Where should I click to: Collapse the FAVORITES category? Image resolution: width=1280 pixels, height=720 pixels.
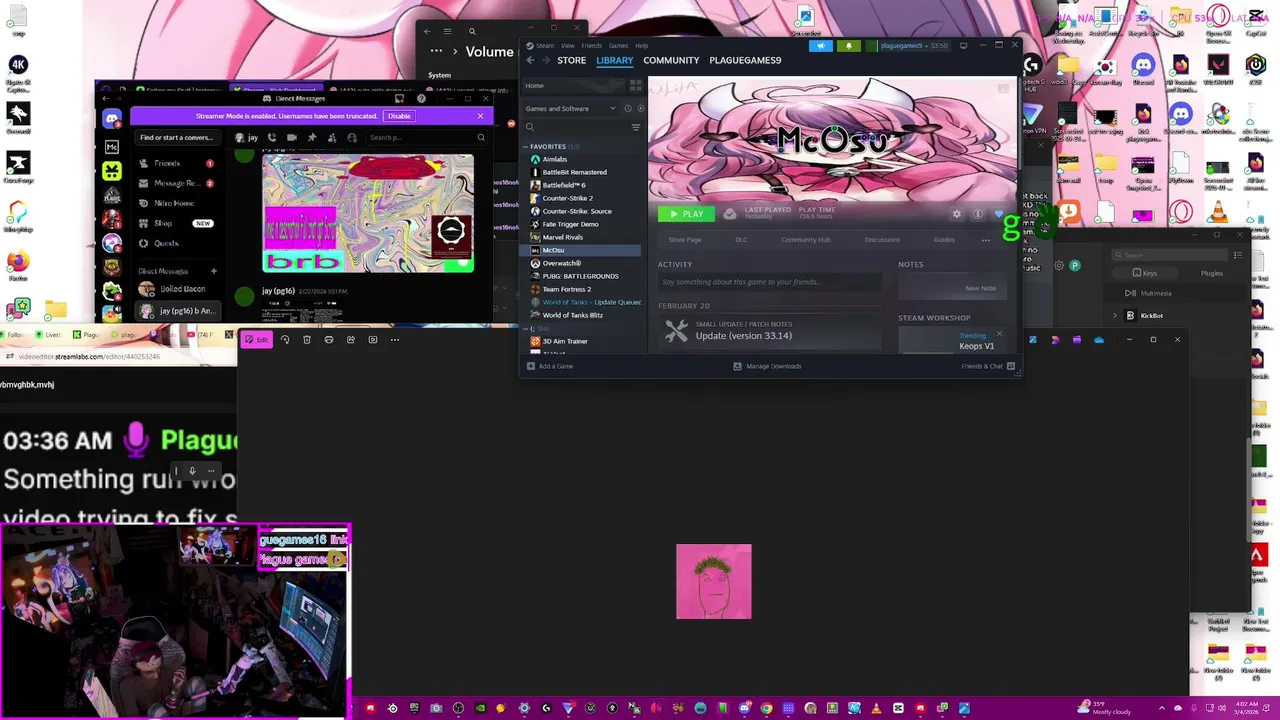tap(525, 147)
